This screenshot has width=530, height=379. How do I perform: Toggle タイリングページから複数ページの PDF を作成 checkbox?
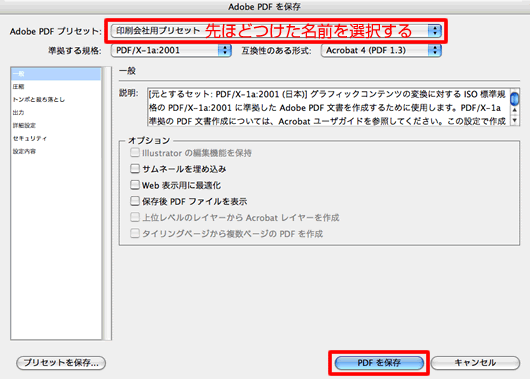[x=135, y=233]
